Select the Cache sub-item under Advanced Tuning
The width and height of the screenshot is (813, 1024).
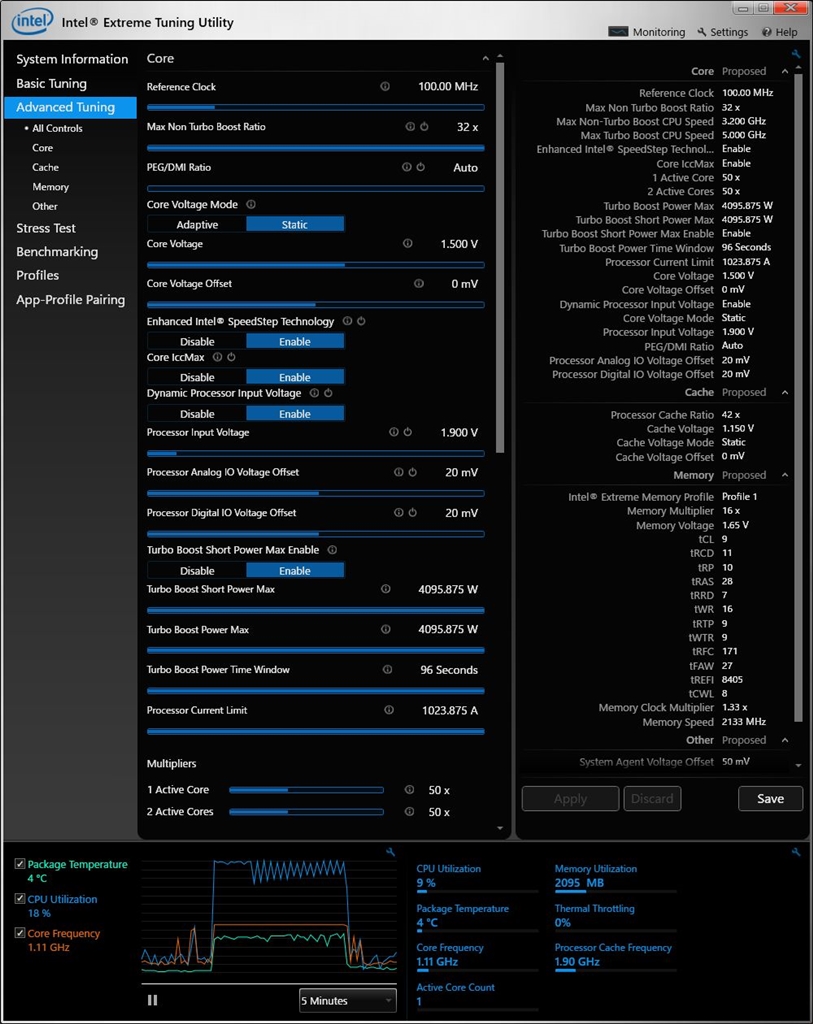pos(45,167)
